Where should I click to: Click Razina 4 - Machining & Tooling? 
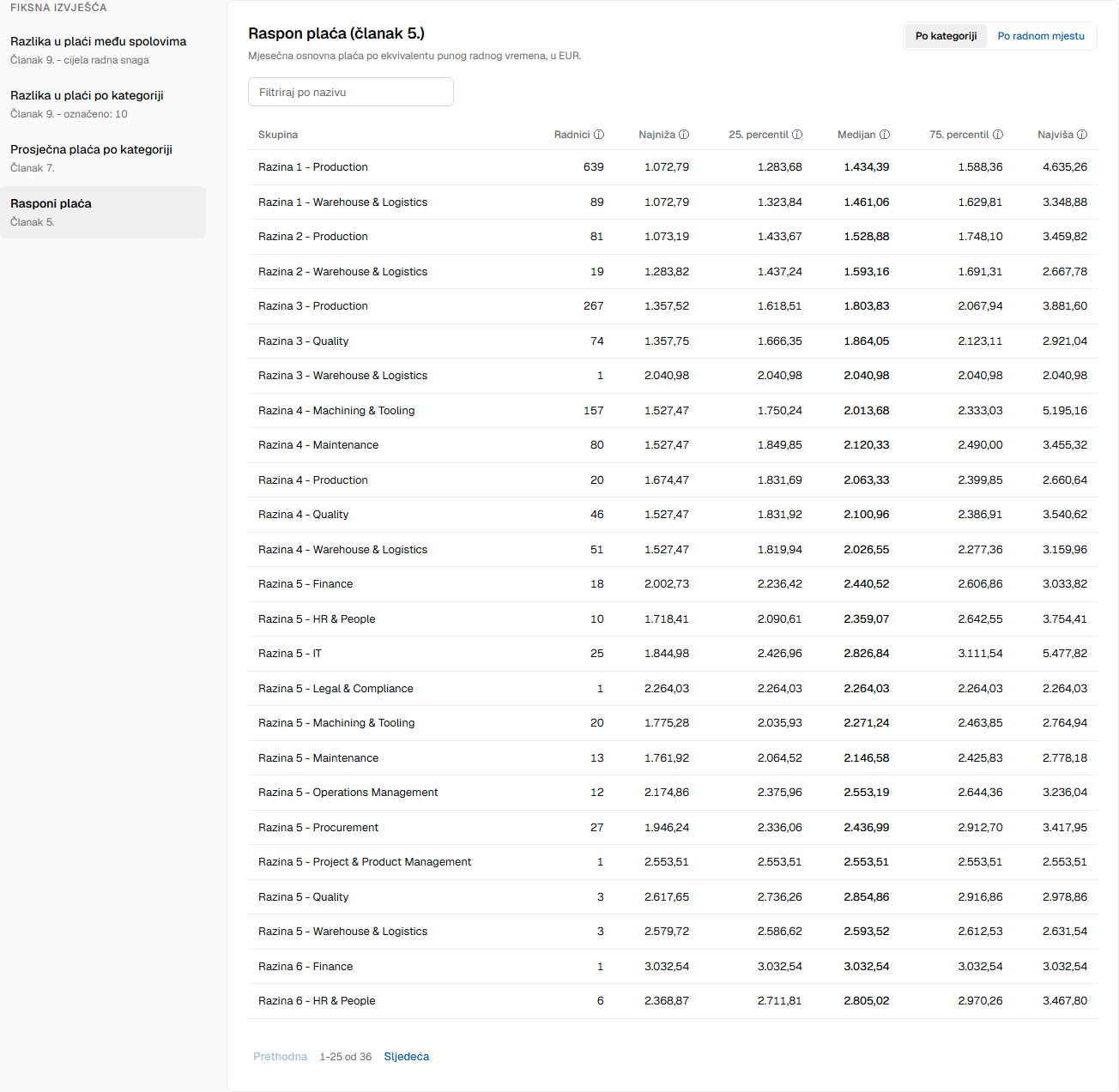[x=336, y=411]
